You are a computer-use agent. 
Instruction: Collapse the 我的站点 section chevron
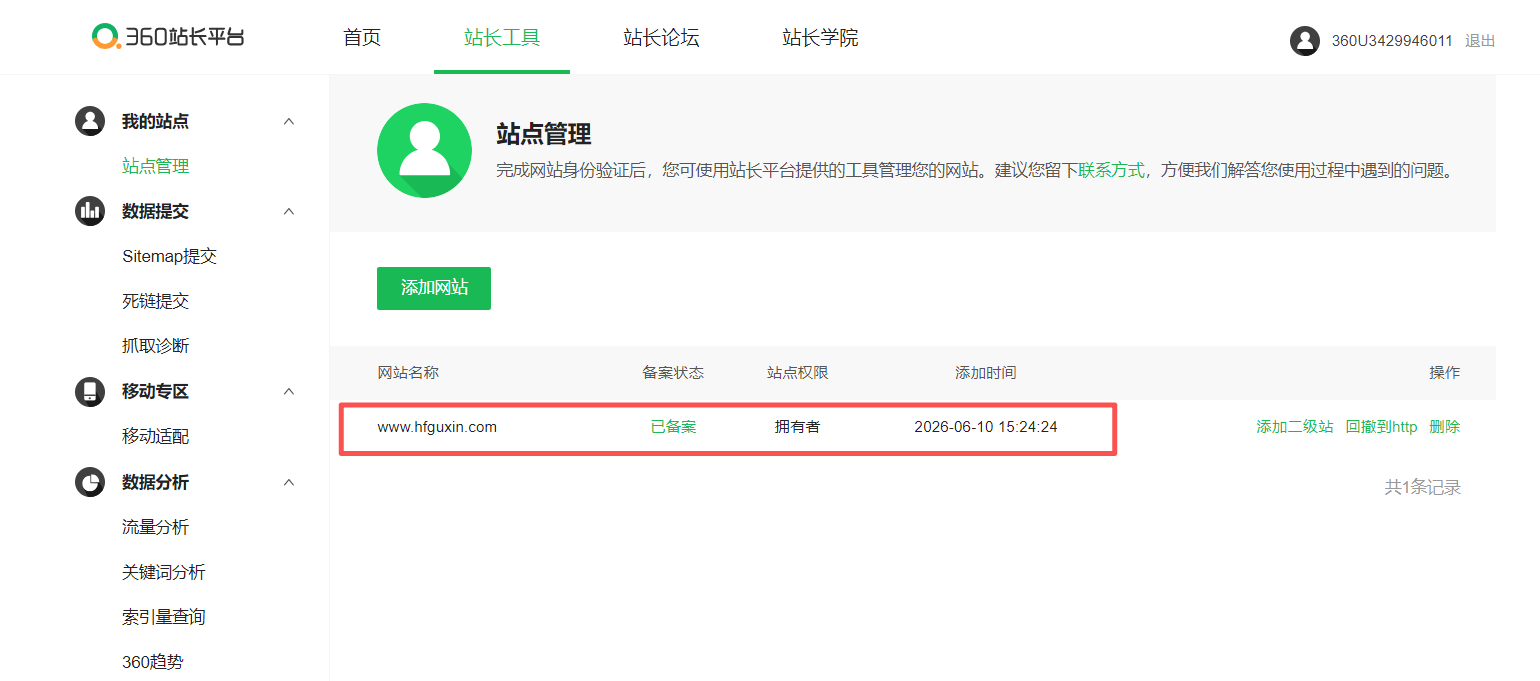(289, 121)
